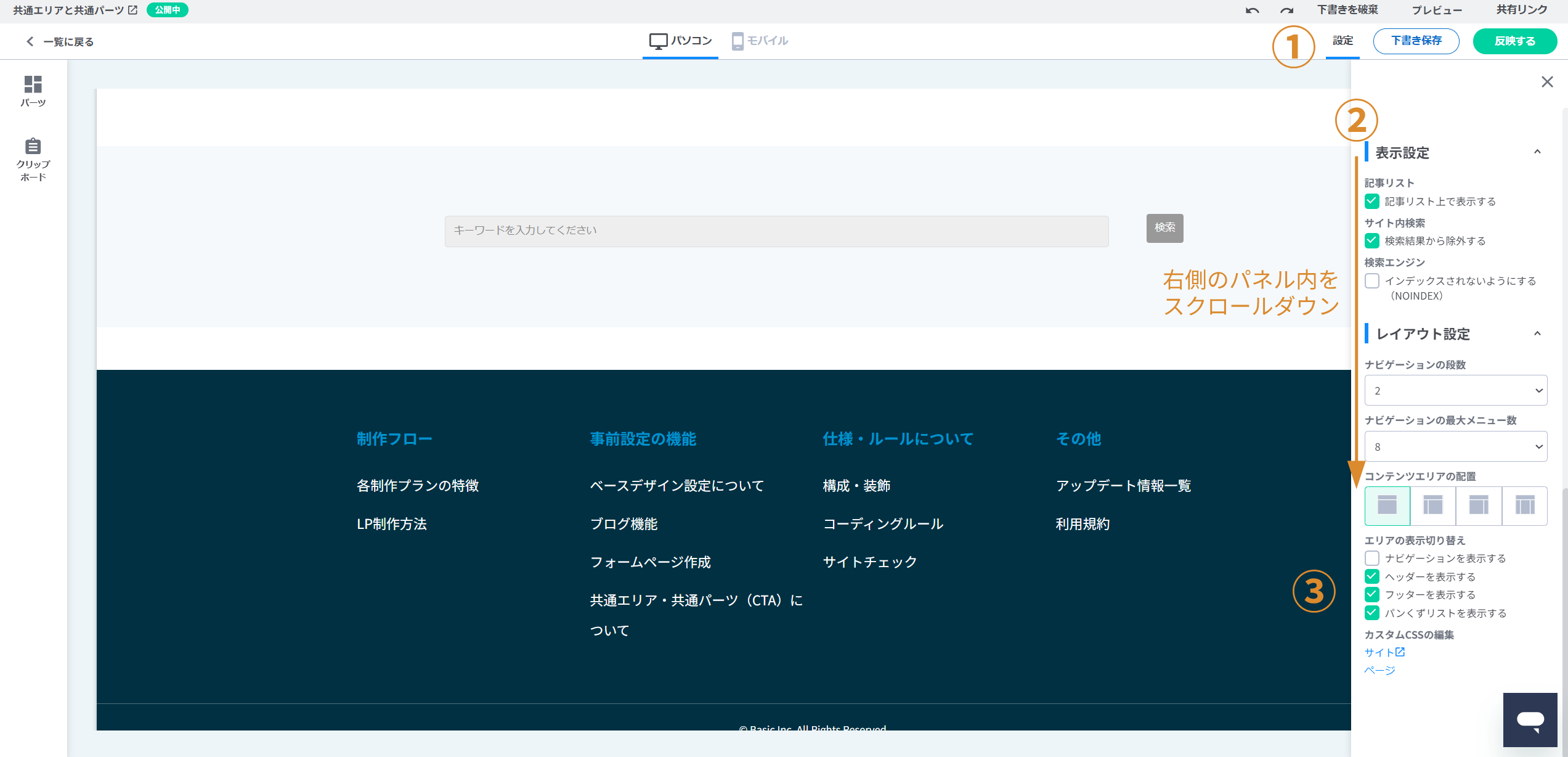Toggle 検索結果から除外する checkbox
Screen dimensions: 1568x757
(1372, 240)
